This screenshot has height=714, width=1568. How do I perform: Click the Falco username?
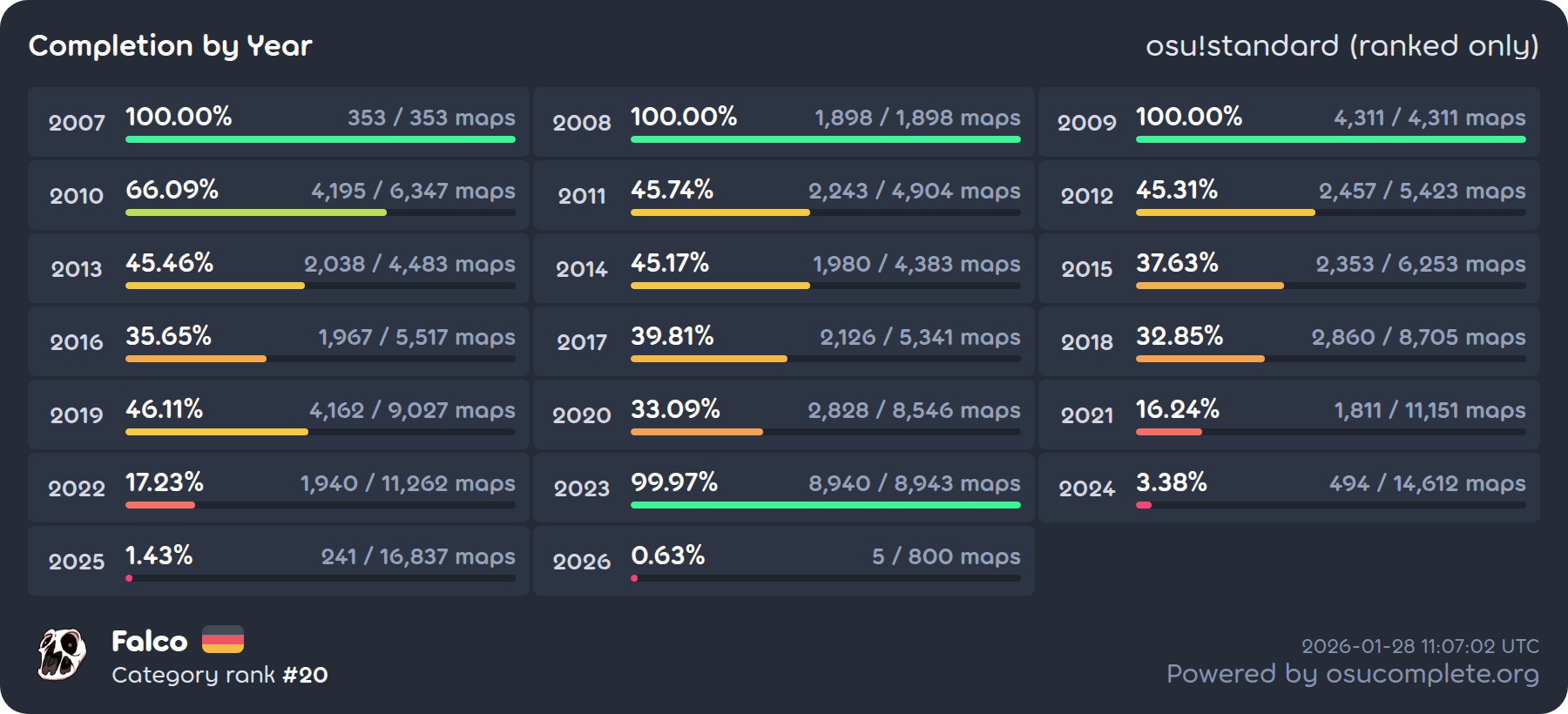click(149, 642)
